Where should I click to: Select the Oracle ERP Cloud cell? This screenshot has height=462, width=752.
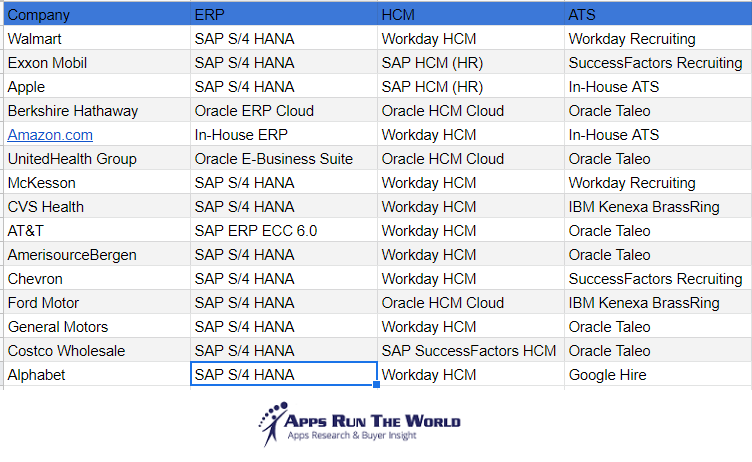[284, 110]
